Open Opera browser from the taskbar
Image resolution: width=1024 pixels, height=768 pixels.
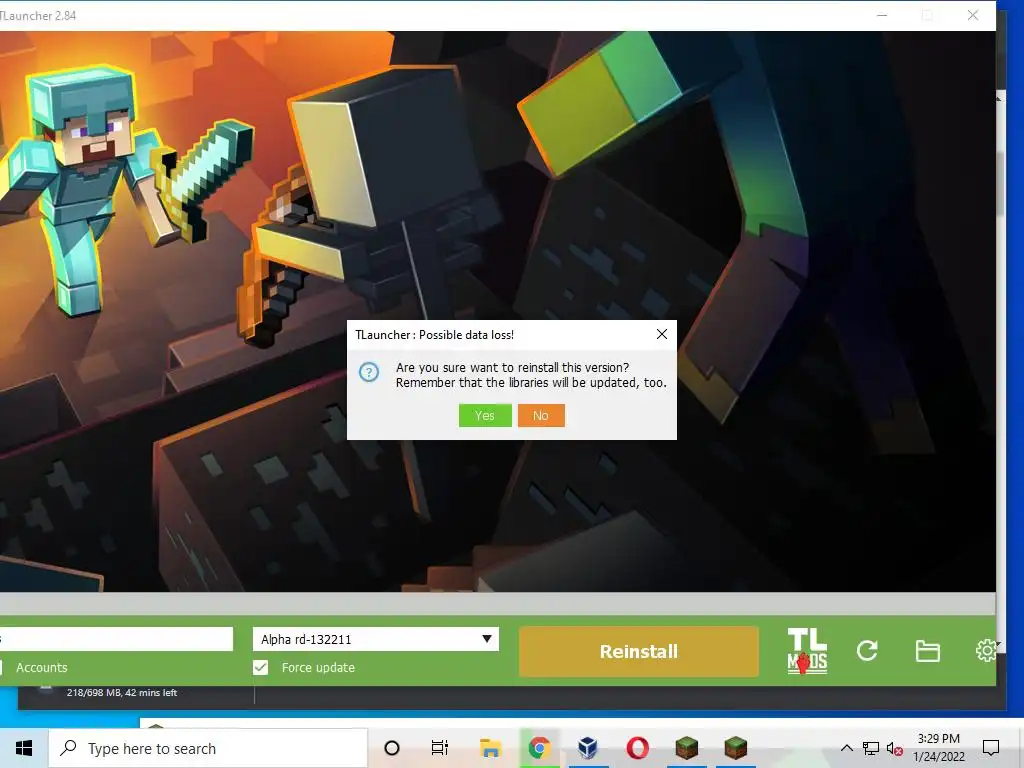pyautogui.click(x=637, y=748)
